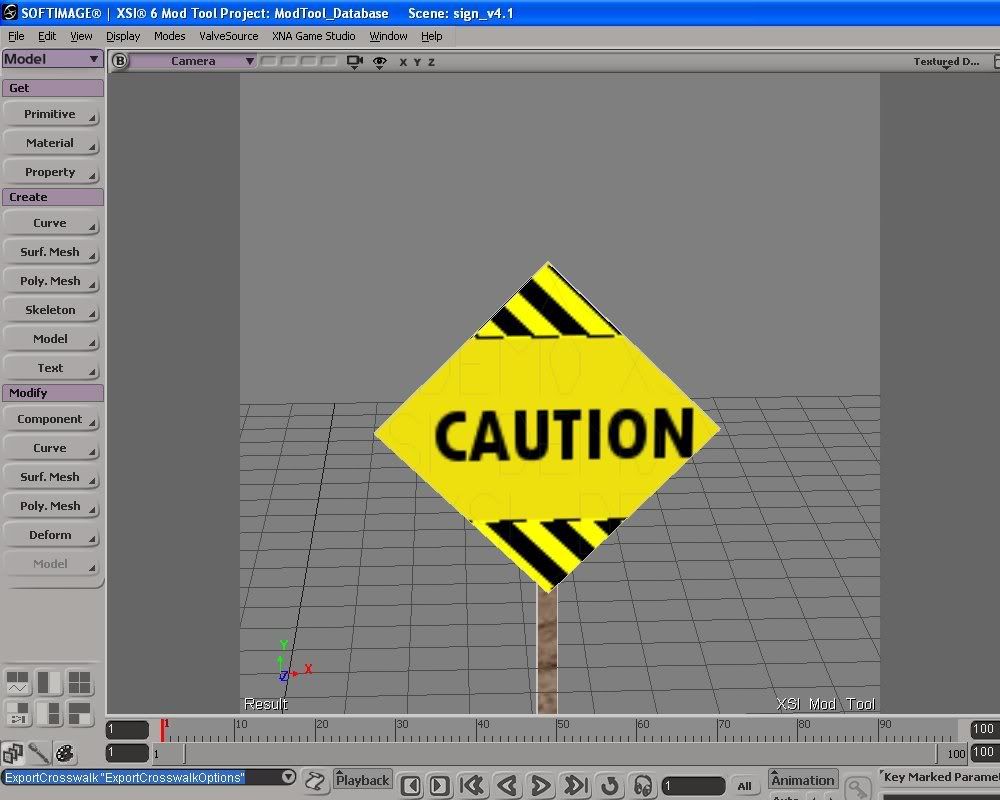This screenshot has width=1000, height=800.
Task: Toggle playback loop
Action: (x=610, y=785)
